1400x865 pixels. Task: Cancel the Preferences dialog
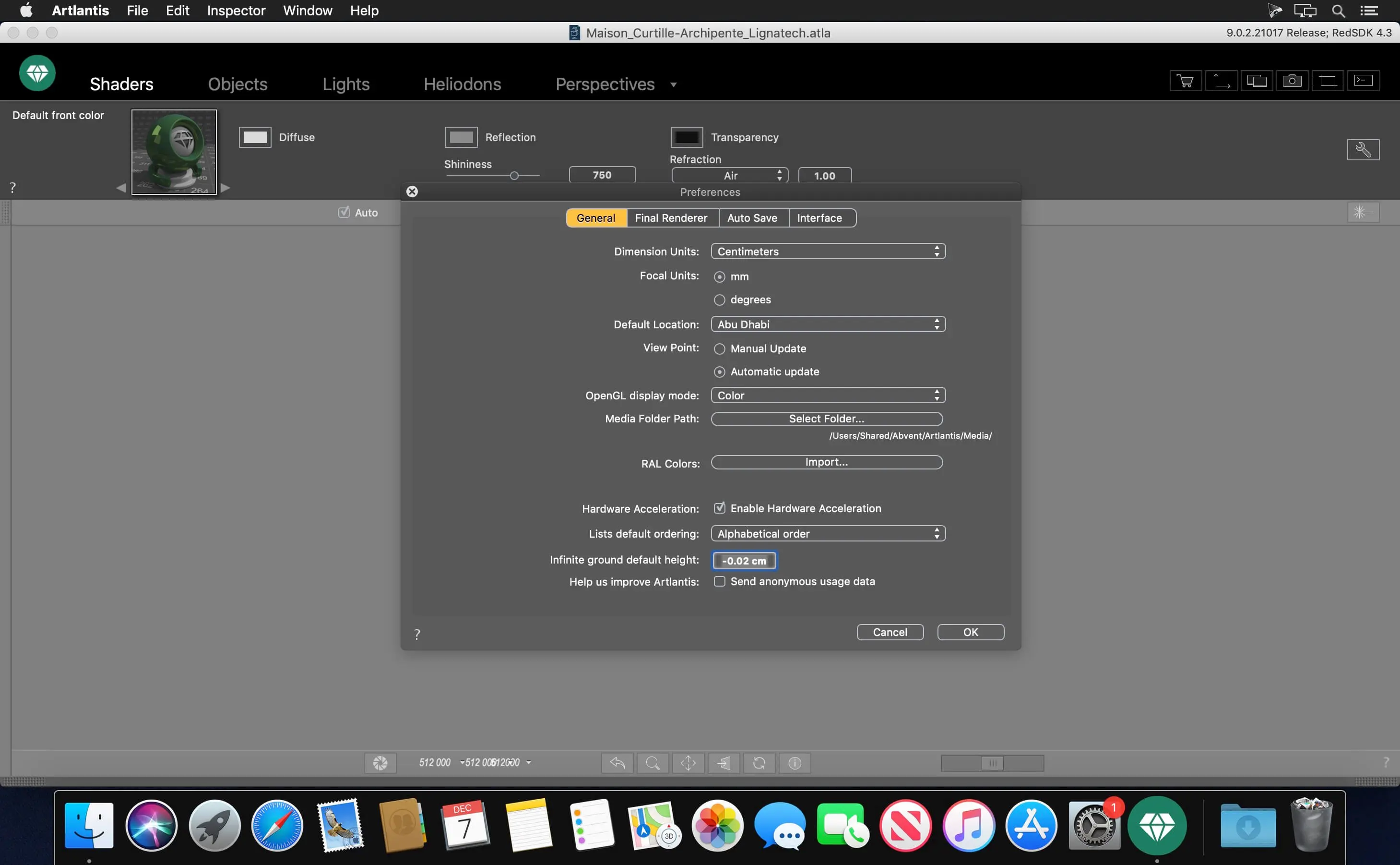[x=890, y=632]
